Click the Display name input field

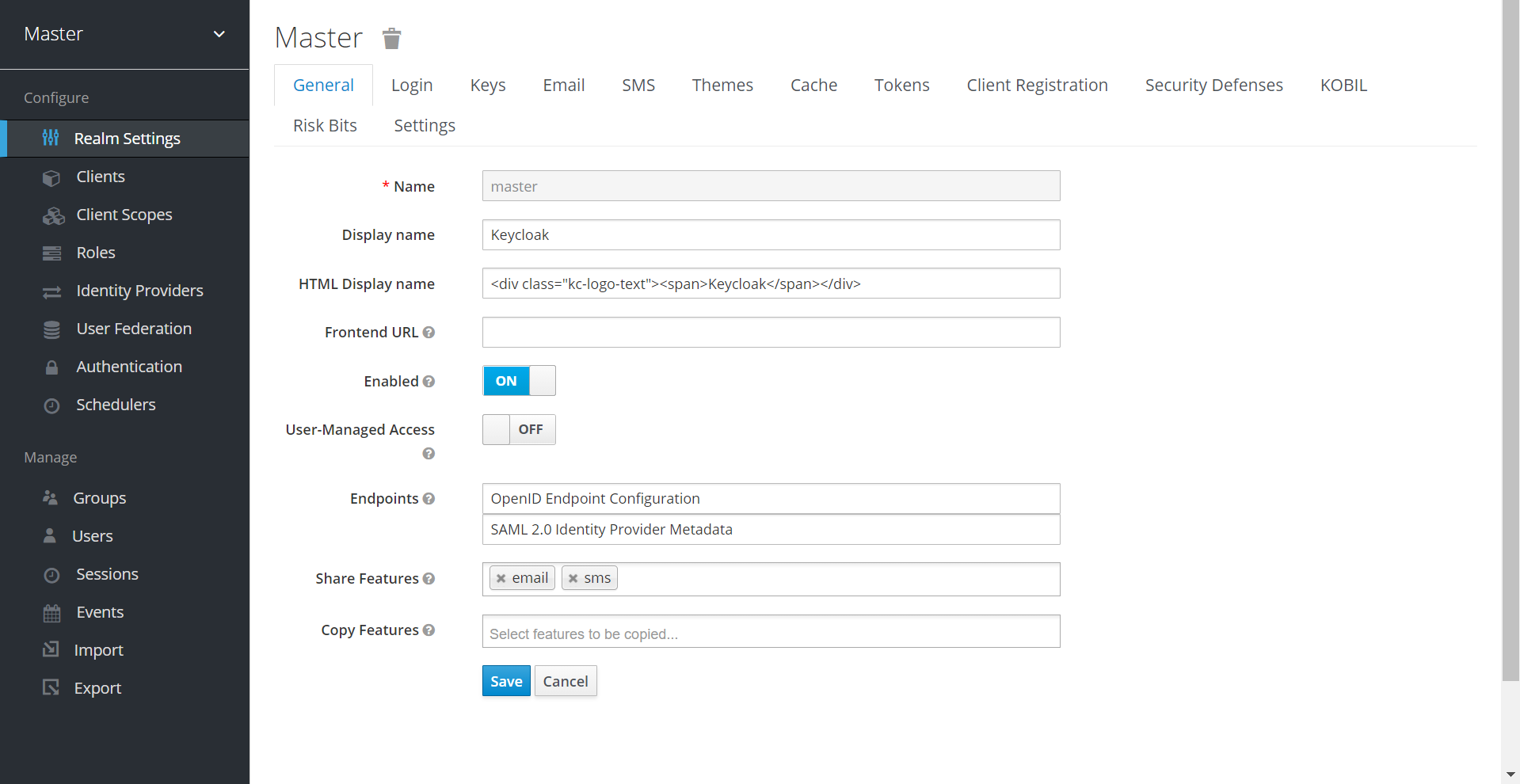771,235
